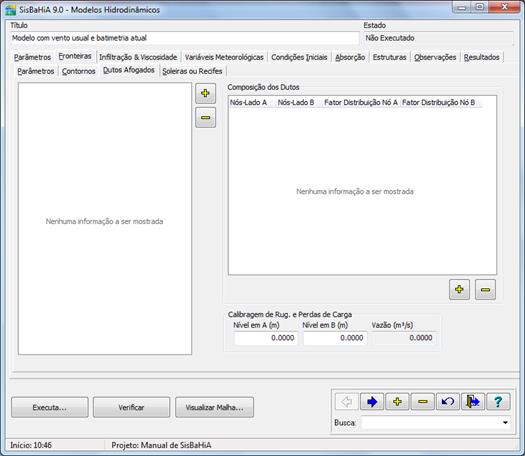This screenshot has width=525, height=456.
Task: Add a new submerged duct with the yellow plus beside the left list
Action: [205, 93]
